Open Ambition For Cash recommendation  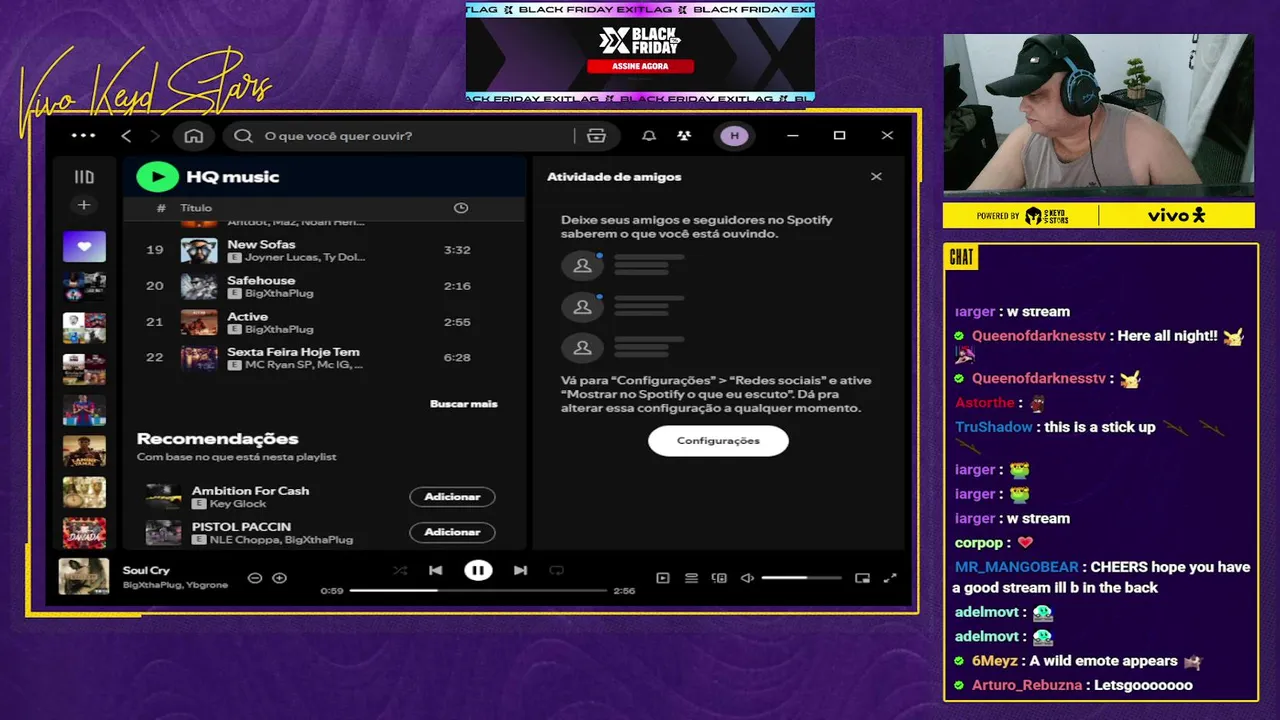tap(250, 491)
